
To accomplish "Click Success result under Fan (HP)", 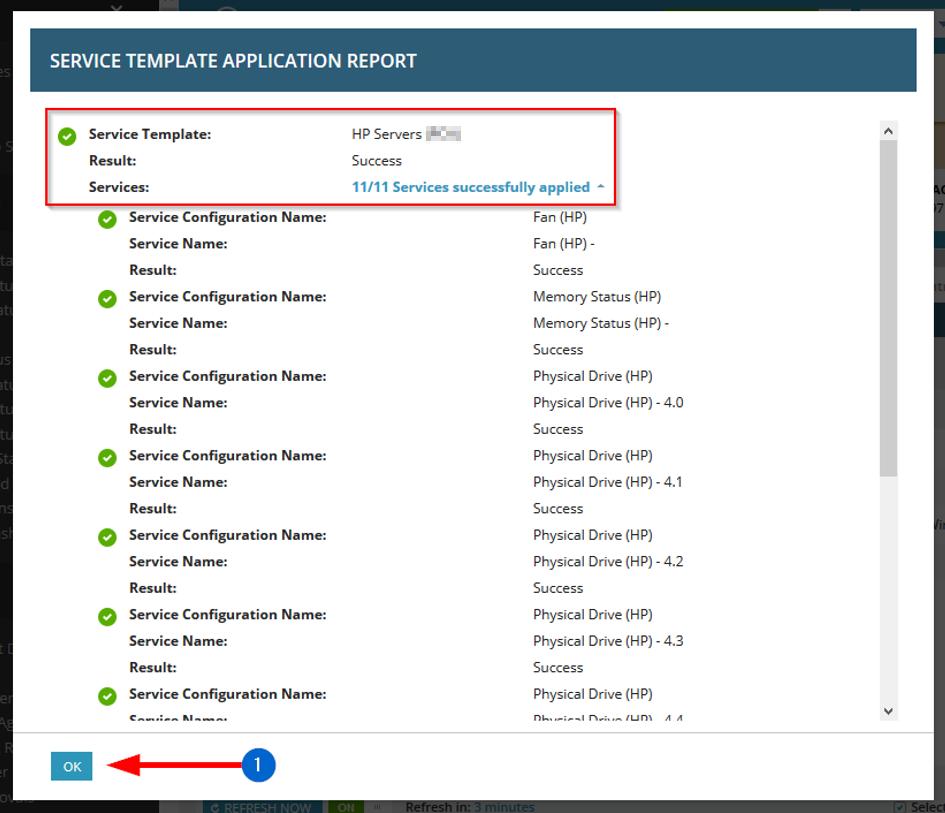I will point(558,271).
